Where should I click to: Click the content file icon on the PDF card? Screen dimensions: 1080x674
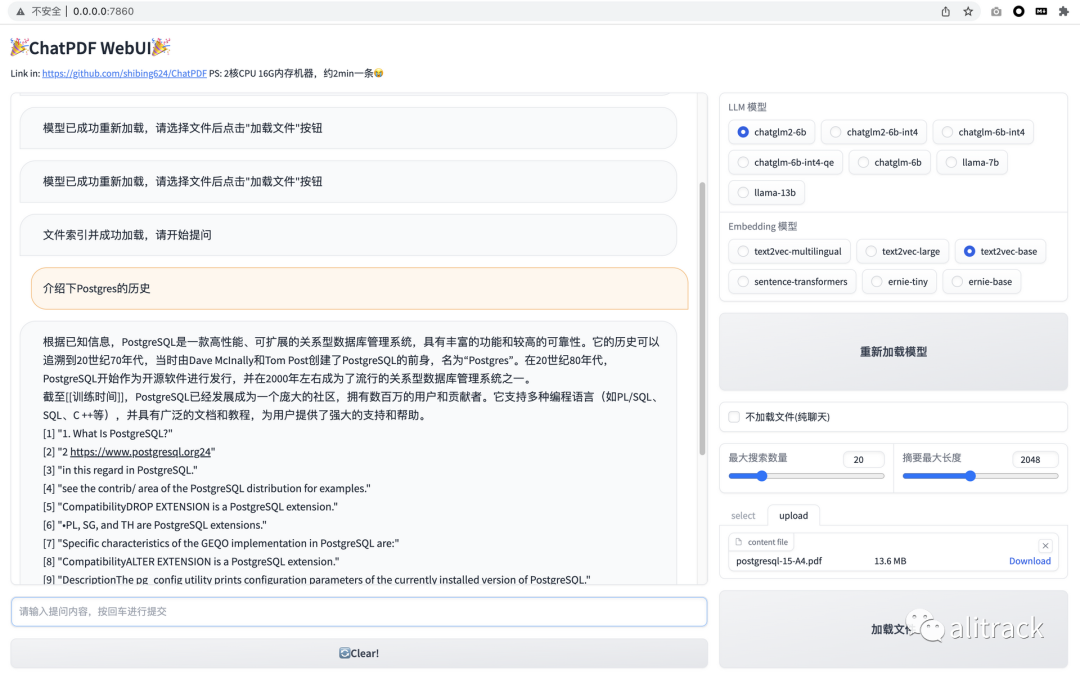click(739, 541)
